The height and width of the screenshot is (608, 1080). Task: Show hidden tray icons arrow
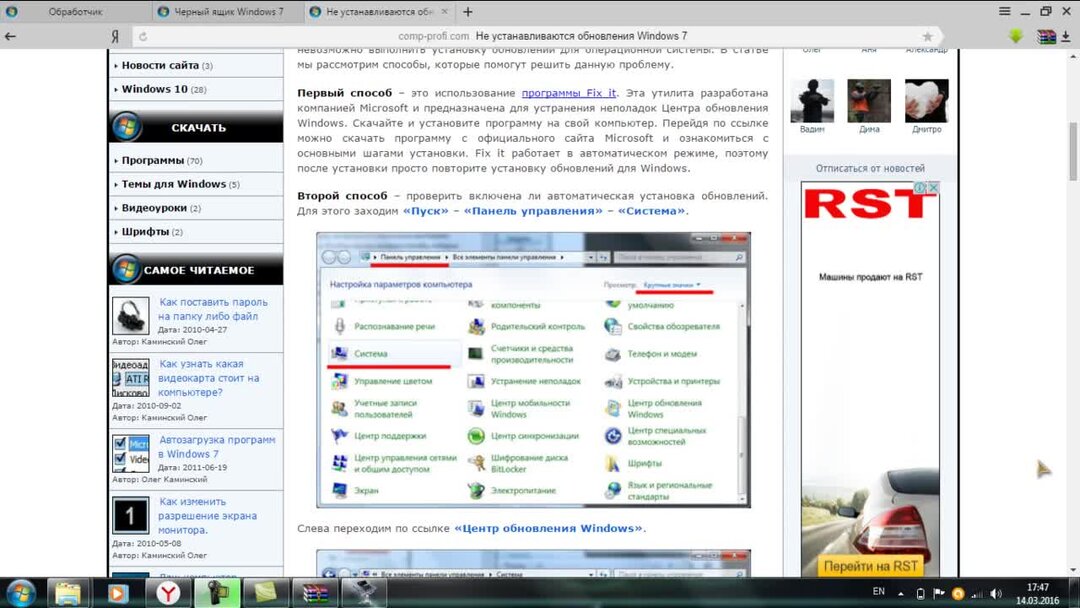click(901, 593)
